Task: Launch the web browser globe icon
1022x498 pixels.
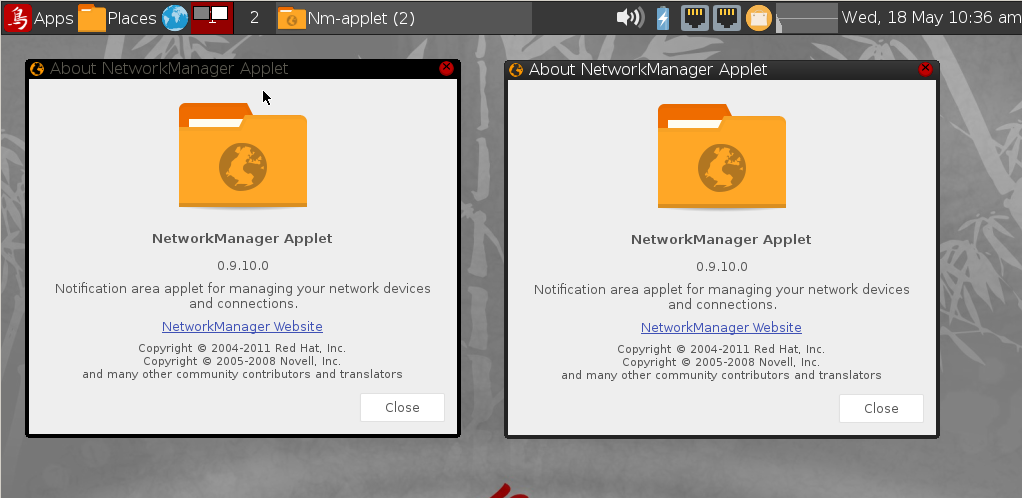Action: point(175,18)
